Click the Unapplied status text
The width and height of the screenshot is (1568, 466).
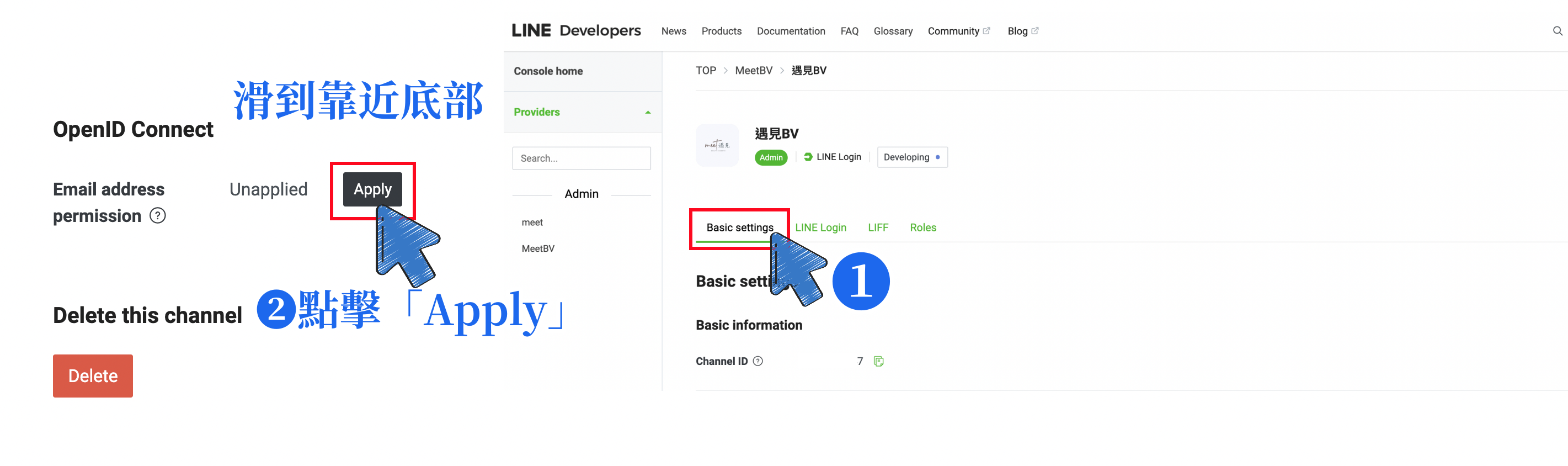[269, 190]
